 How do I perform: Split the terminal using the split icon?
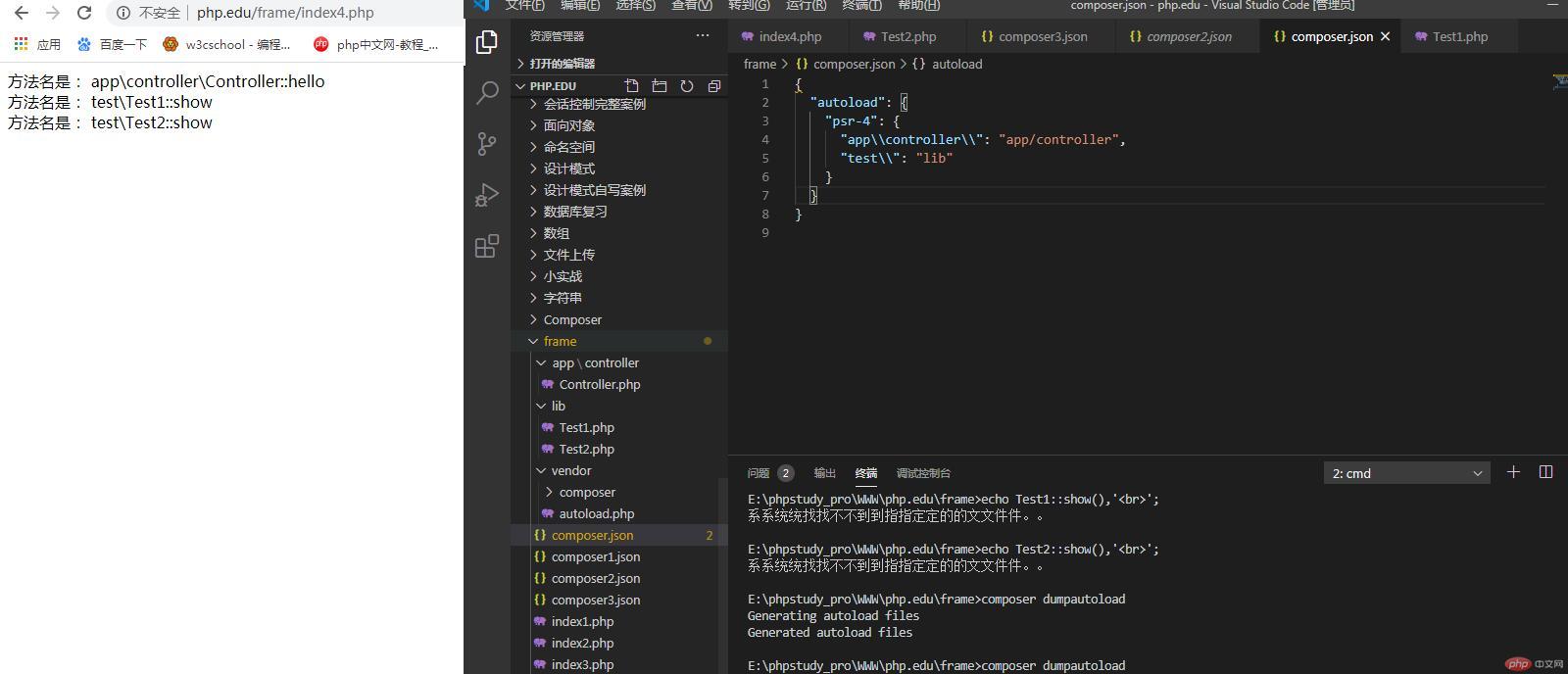click(1546, 472)
